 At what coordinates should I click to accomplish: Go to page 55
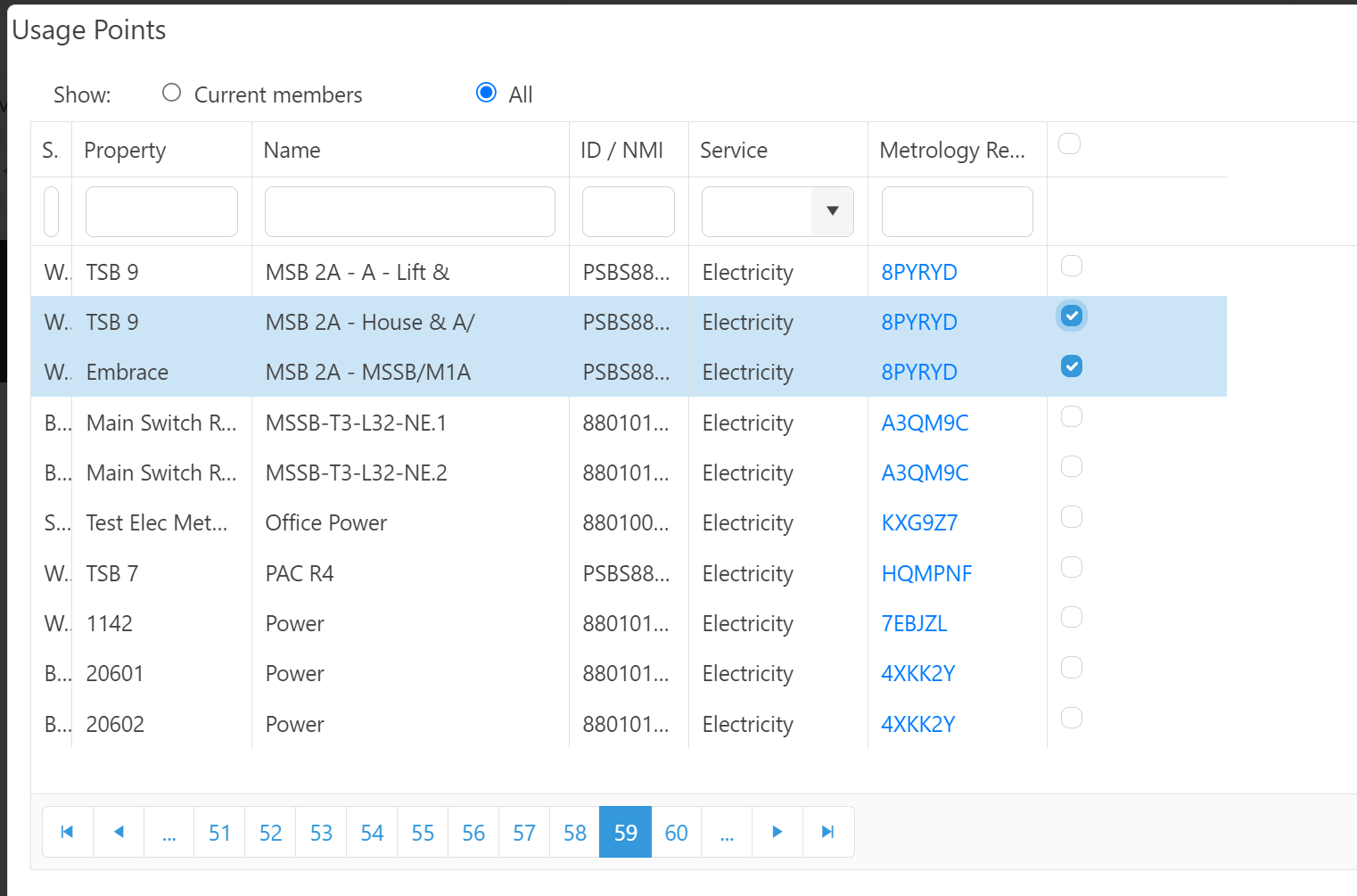click(x=423, y=832)
